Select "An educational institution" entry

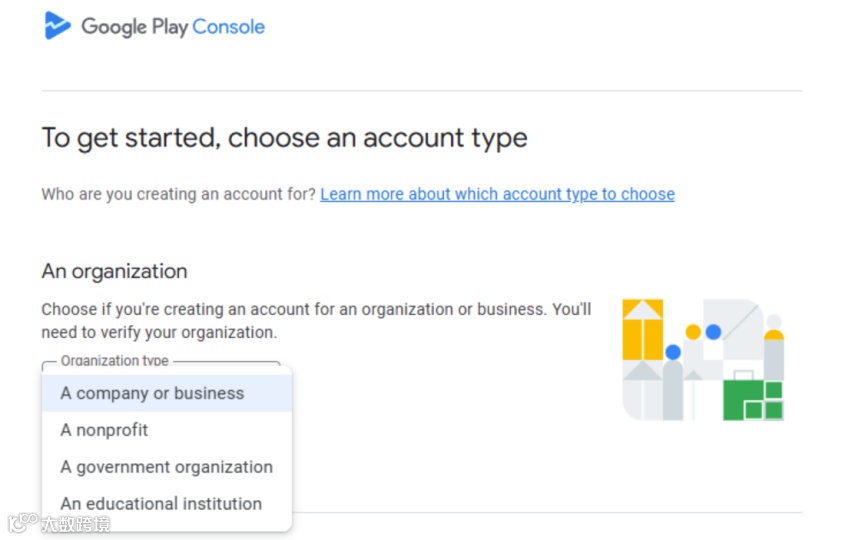[x=161, y=504]
